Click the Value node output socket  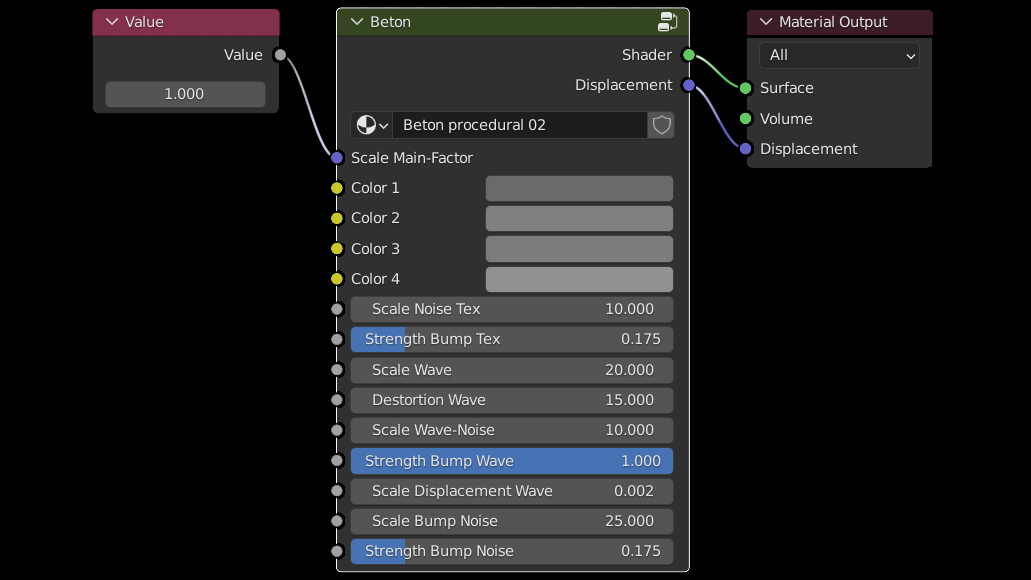pyautogui.click(x=280, y=55)
